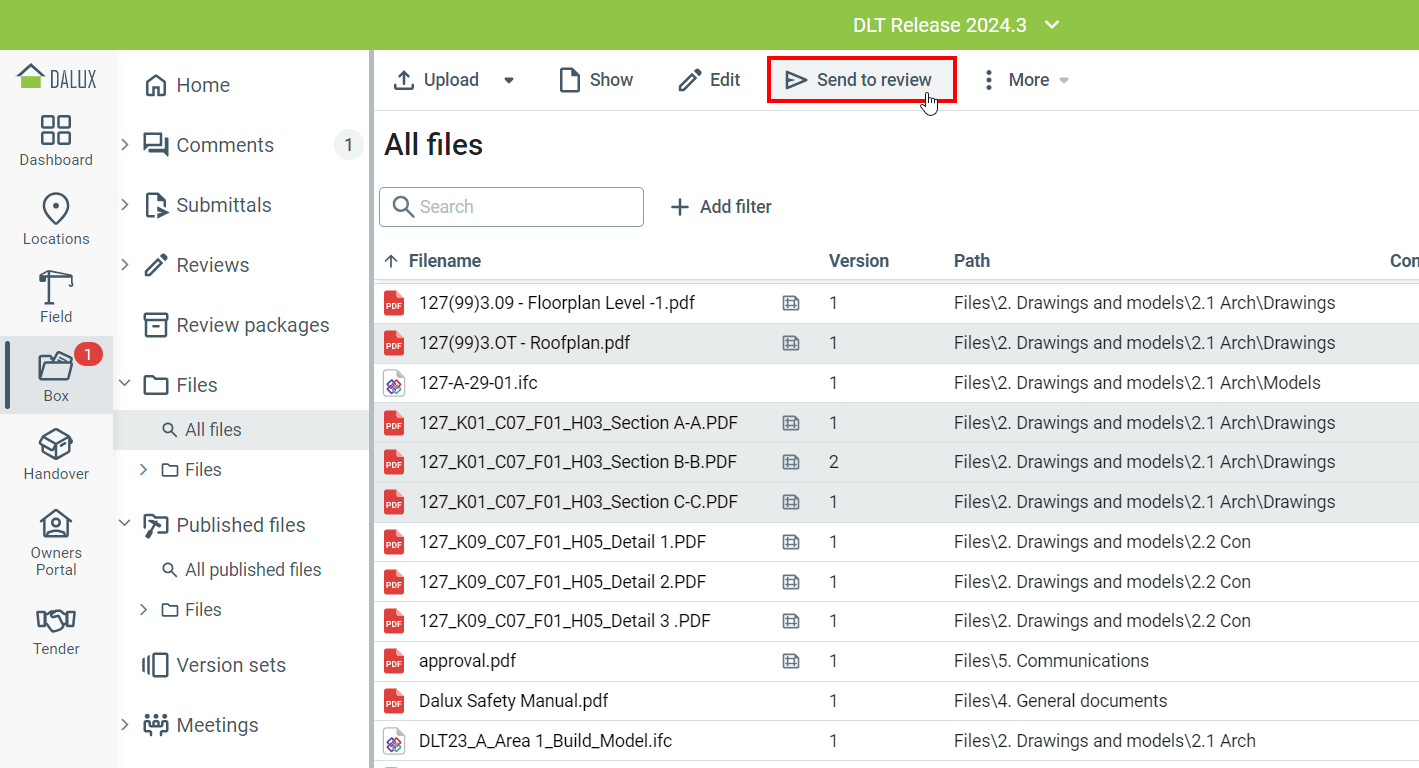Screen dimensions: 1419x768
Task: Click the Dalux logo
Action: [x=57, y=77]
